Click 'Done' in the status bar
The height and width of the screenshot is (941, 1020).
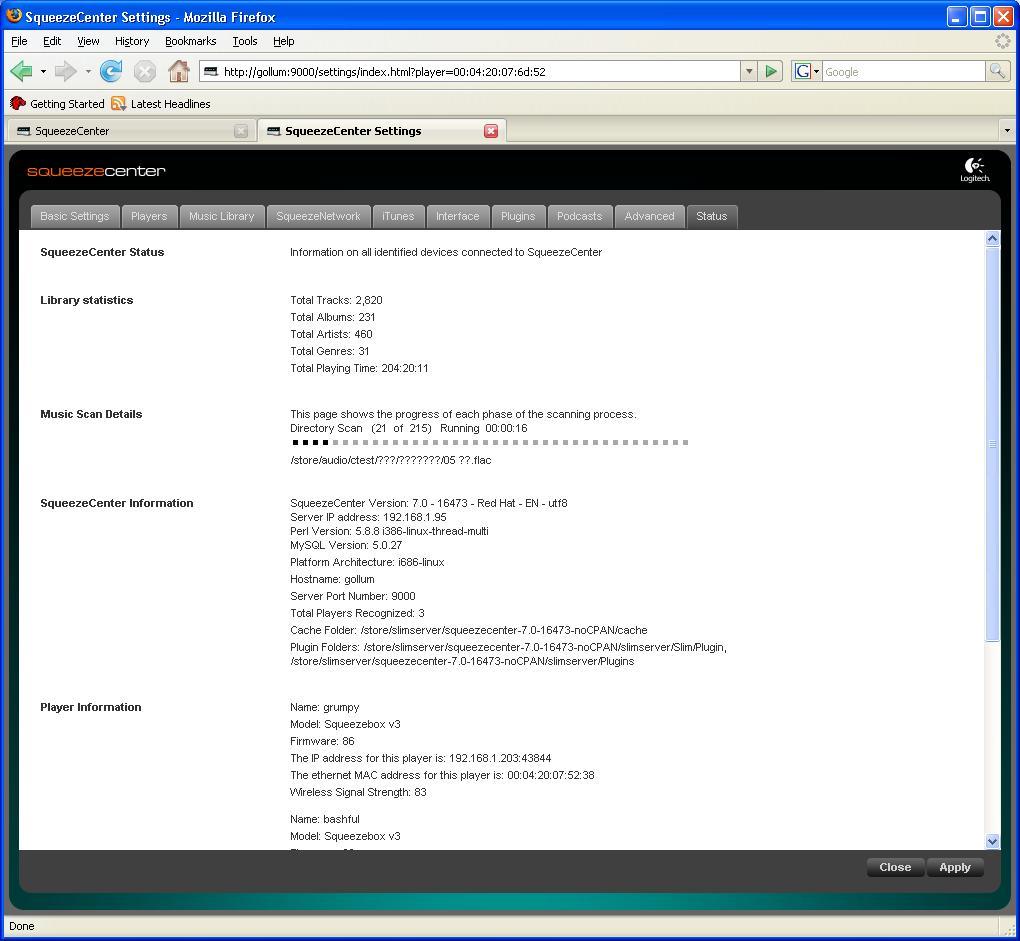(x=21, y=926)
